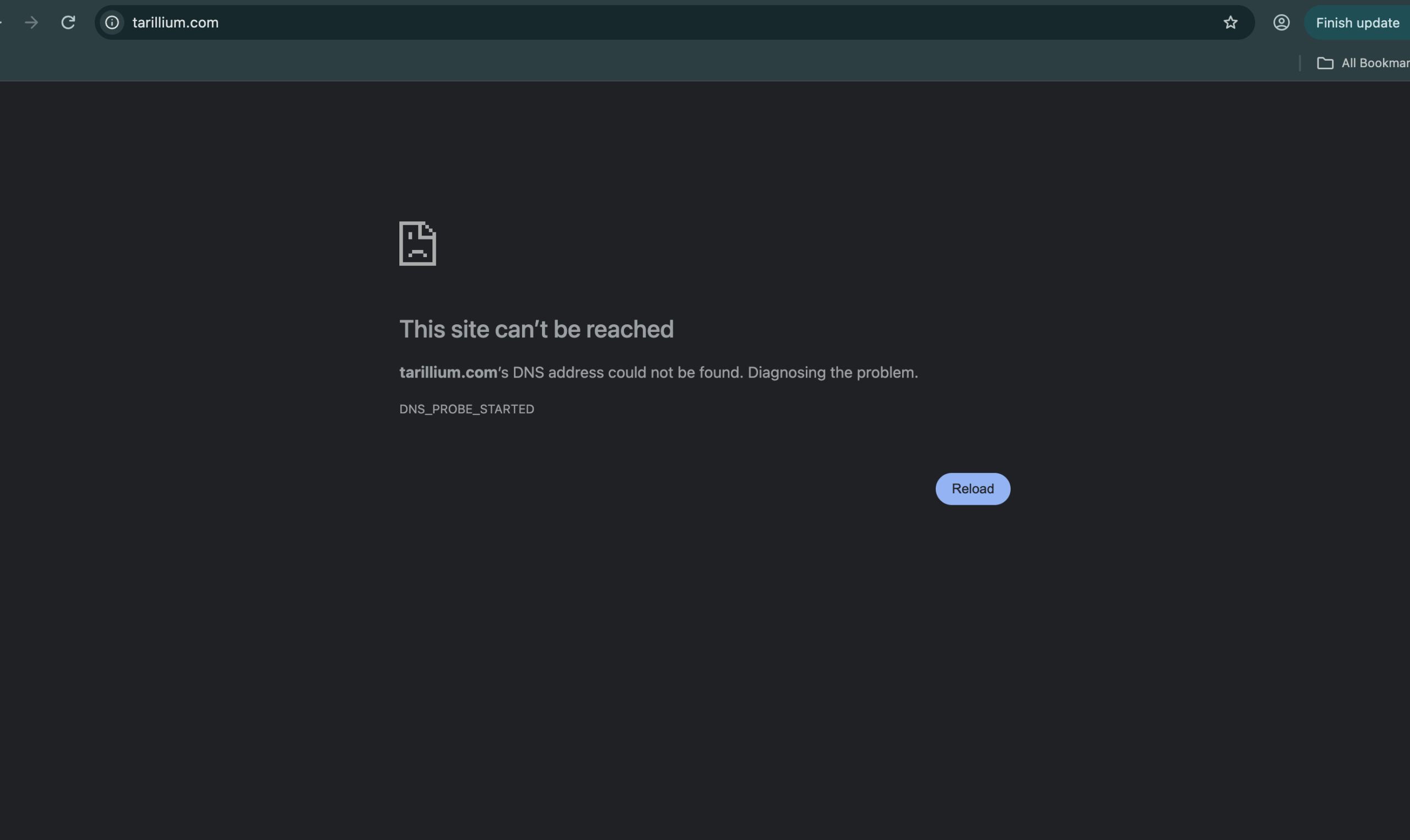1410x840 pixels.
Task: Open the profile account icon
Action: pos(1281,23)
